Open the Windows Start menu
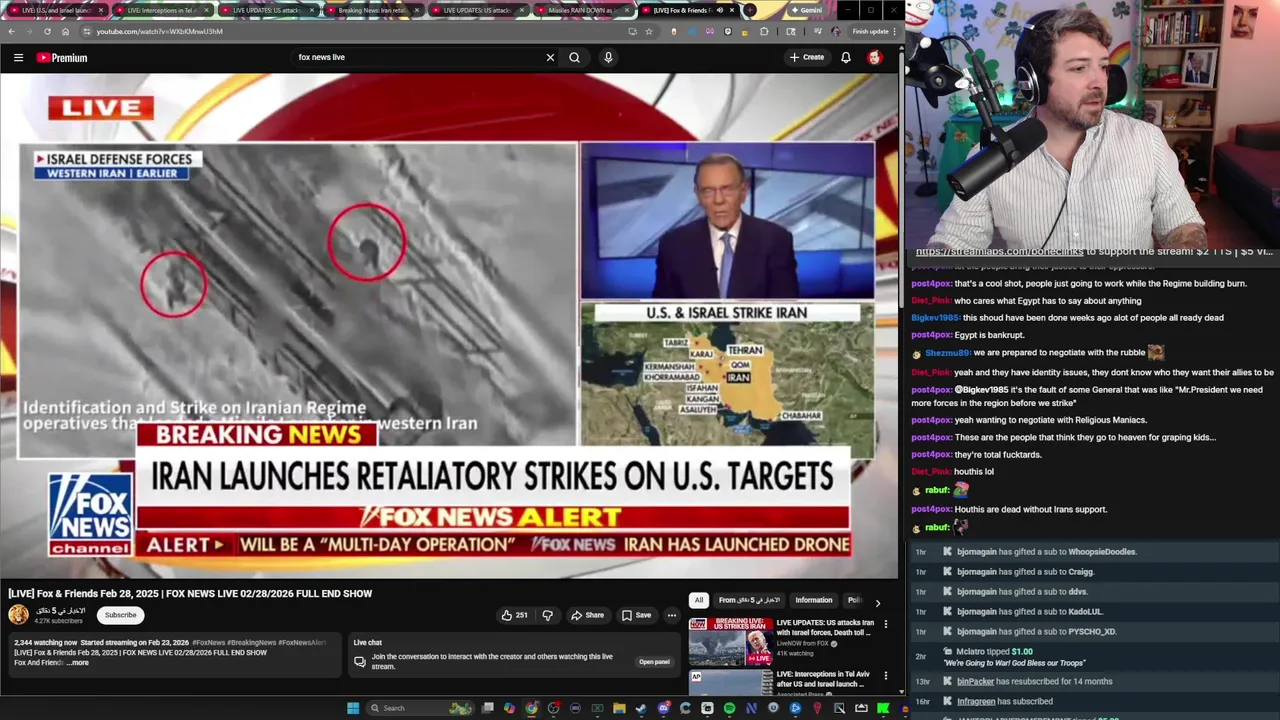 pyautogui.click(x=352, y=708)
